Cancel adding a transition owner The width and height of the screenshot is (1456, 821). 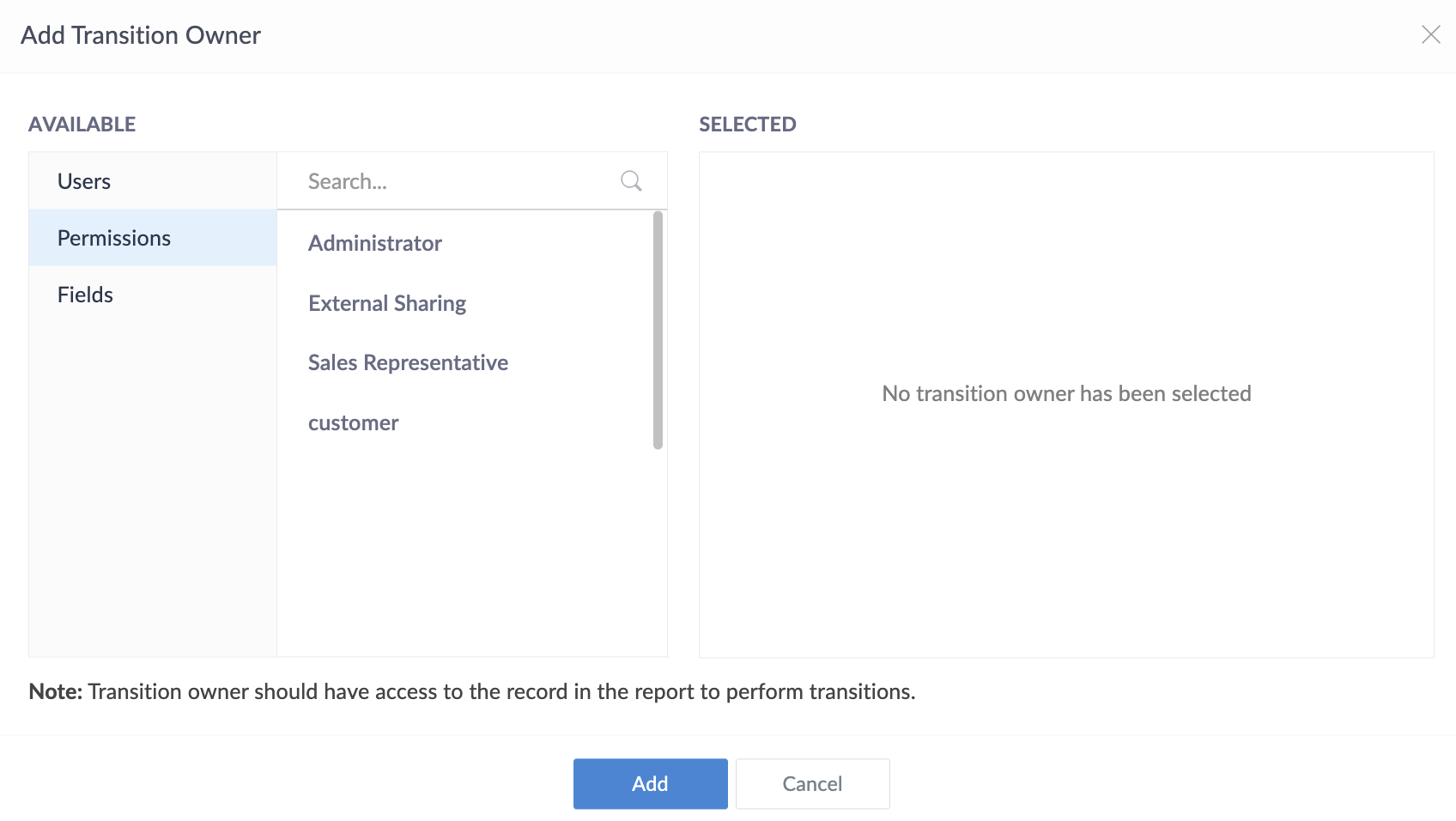(812, 783)
